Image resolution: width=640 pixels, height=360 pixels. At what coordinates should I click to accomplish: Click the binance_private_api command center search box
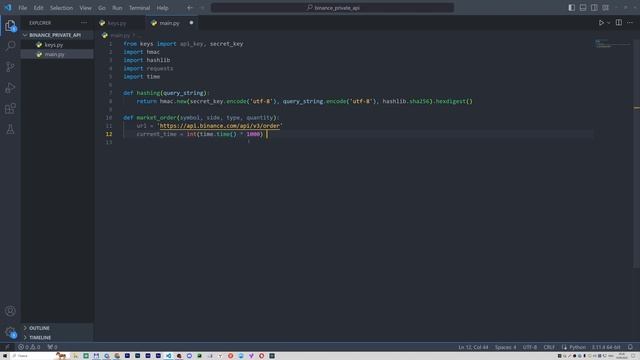point(332,8)
